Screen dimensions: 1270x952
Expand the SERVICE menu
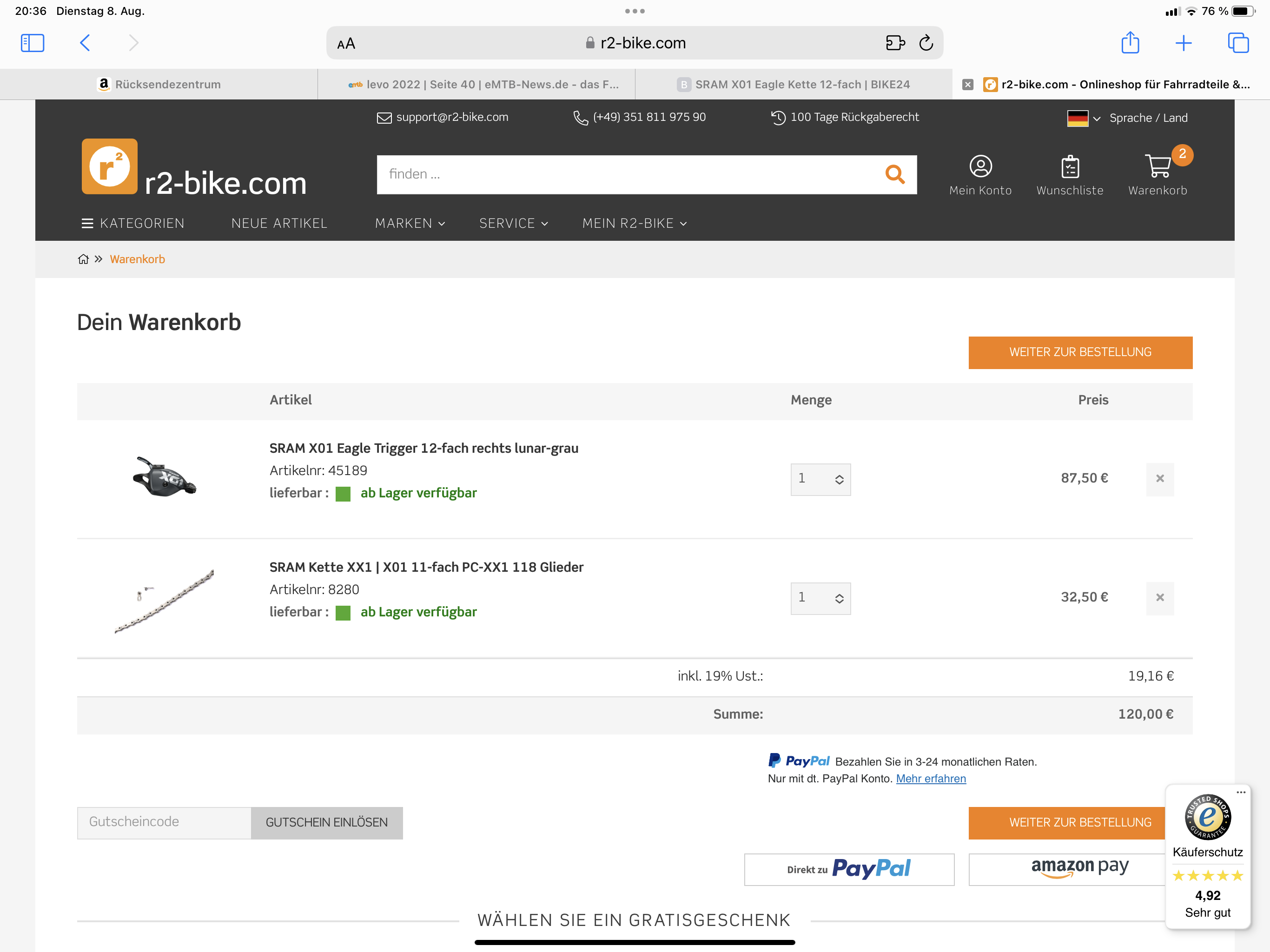click(x=513, y=224)
